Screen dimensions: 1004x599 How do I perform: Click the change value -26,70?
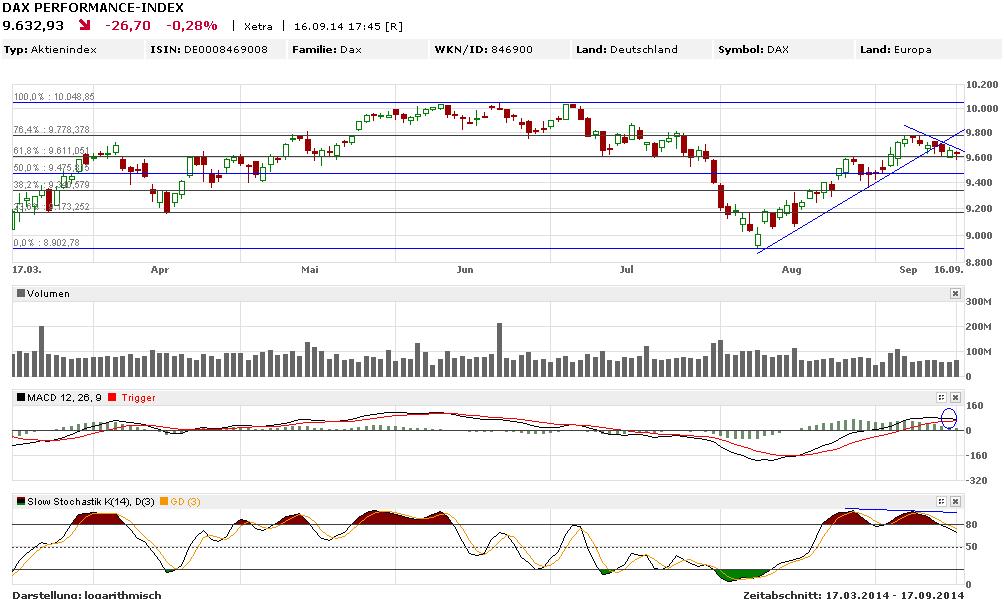coord(128,26)
